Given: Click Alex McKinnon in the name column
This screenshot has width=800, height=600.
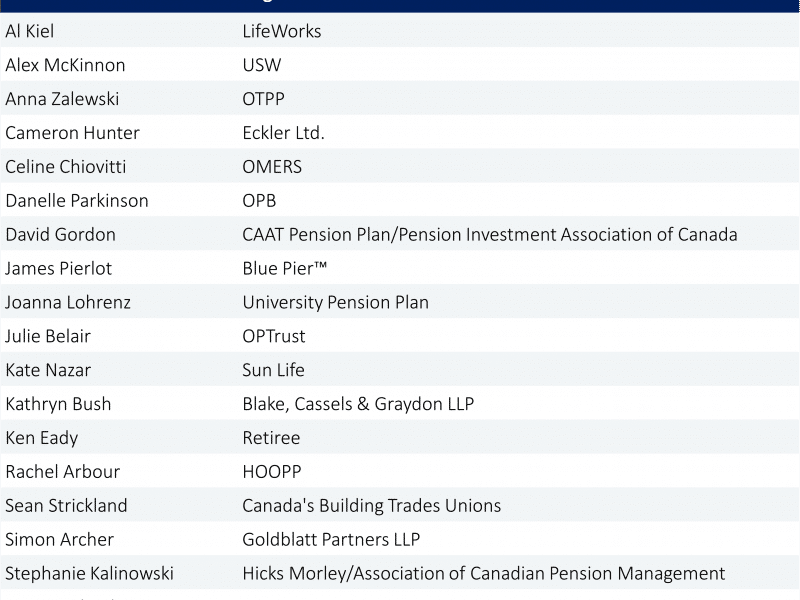Looking at the screenshot, I should pos(65,65).
